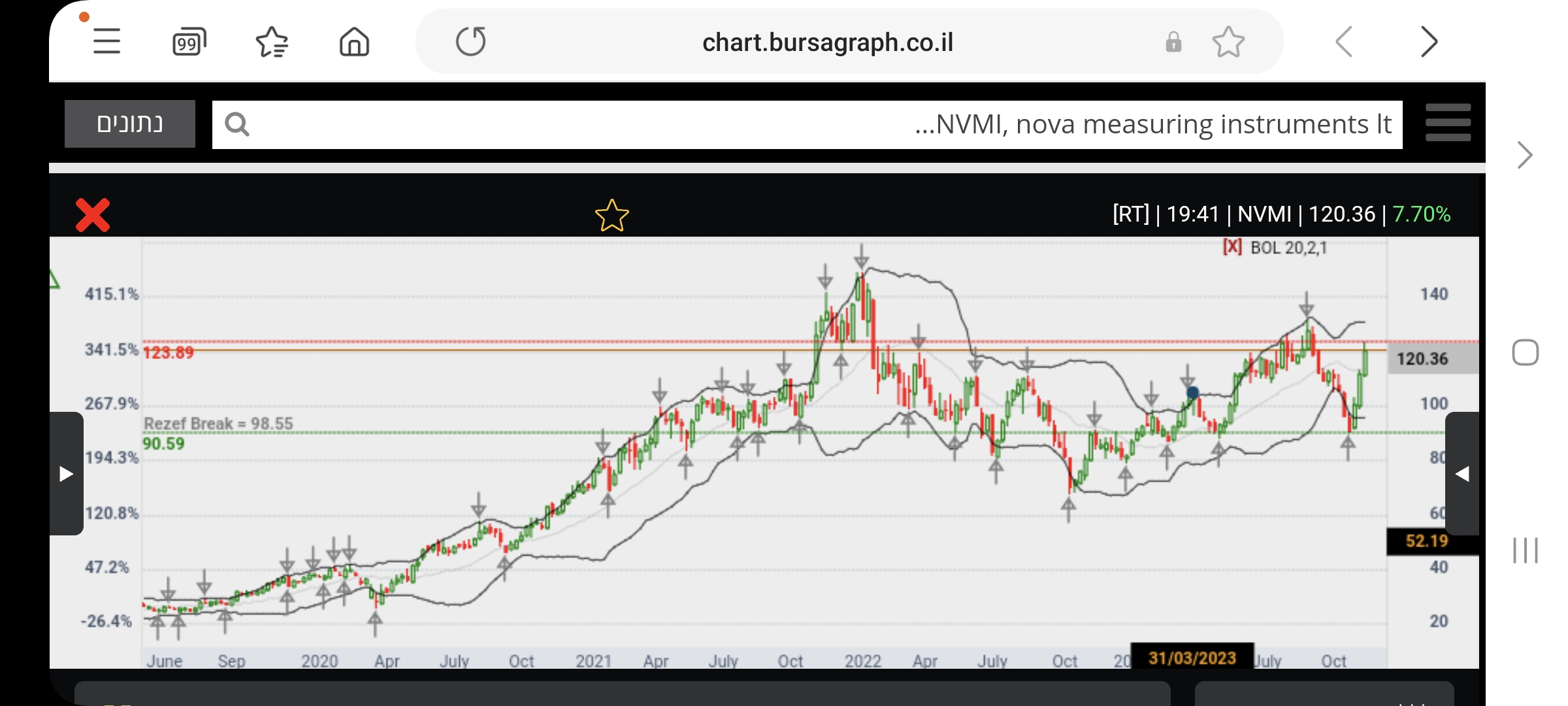Click the נתונים data button
Image resolution: width=1568 pixels, height=706 pixels.
click(129, 124)
